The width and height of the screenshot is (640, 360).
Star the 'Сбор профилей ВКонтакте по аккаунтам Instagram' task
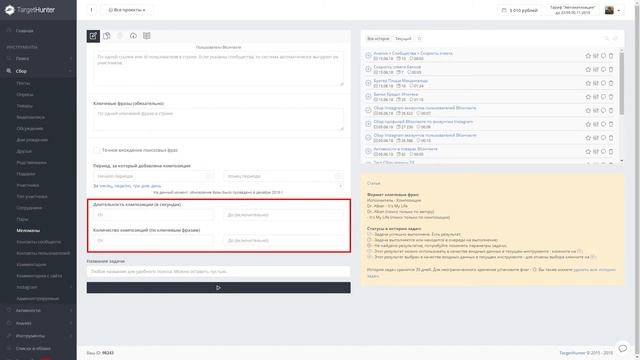pyautogui.click(x=588, y=124)
